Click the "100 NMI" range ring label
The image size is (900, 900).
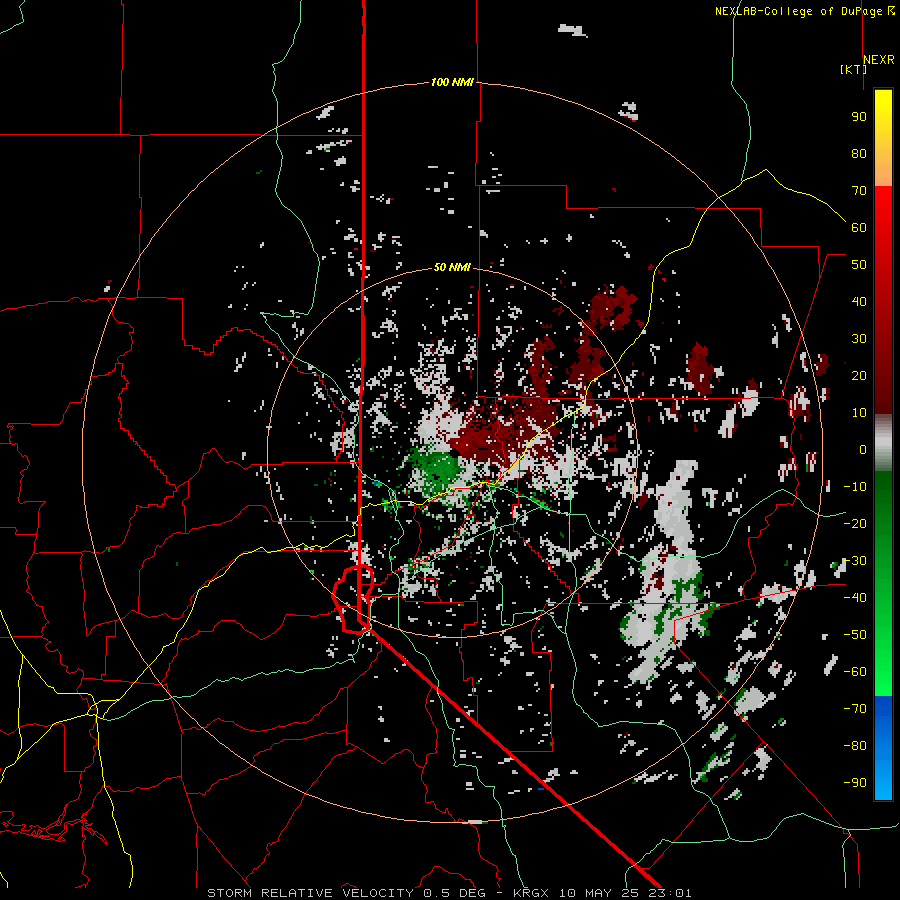452,83
